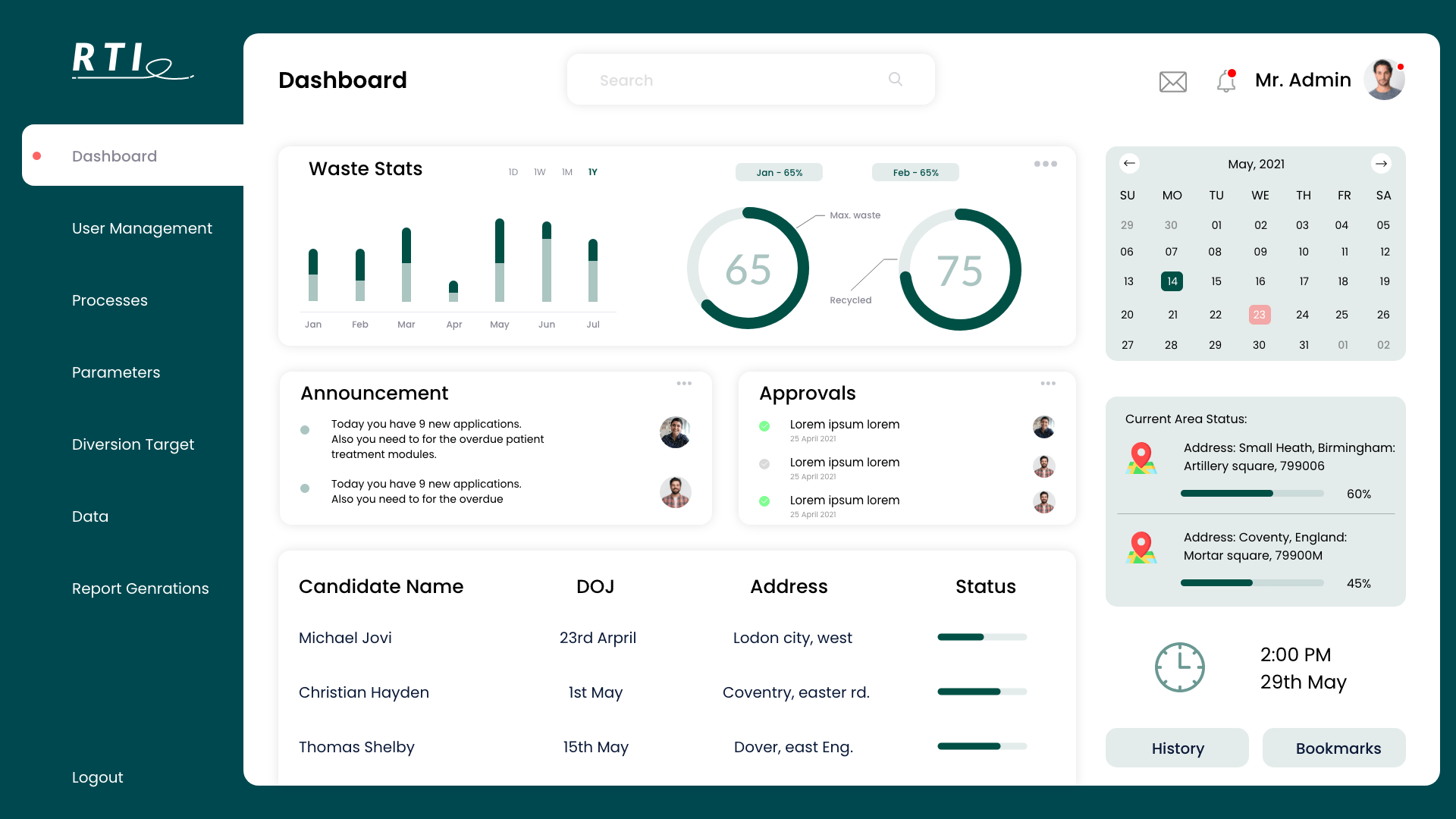
Task: Go to next month in calendar
Action: point(1381,163)
